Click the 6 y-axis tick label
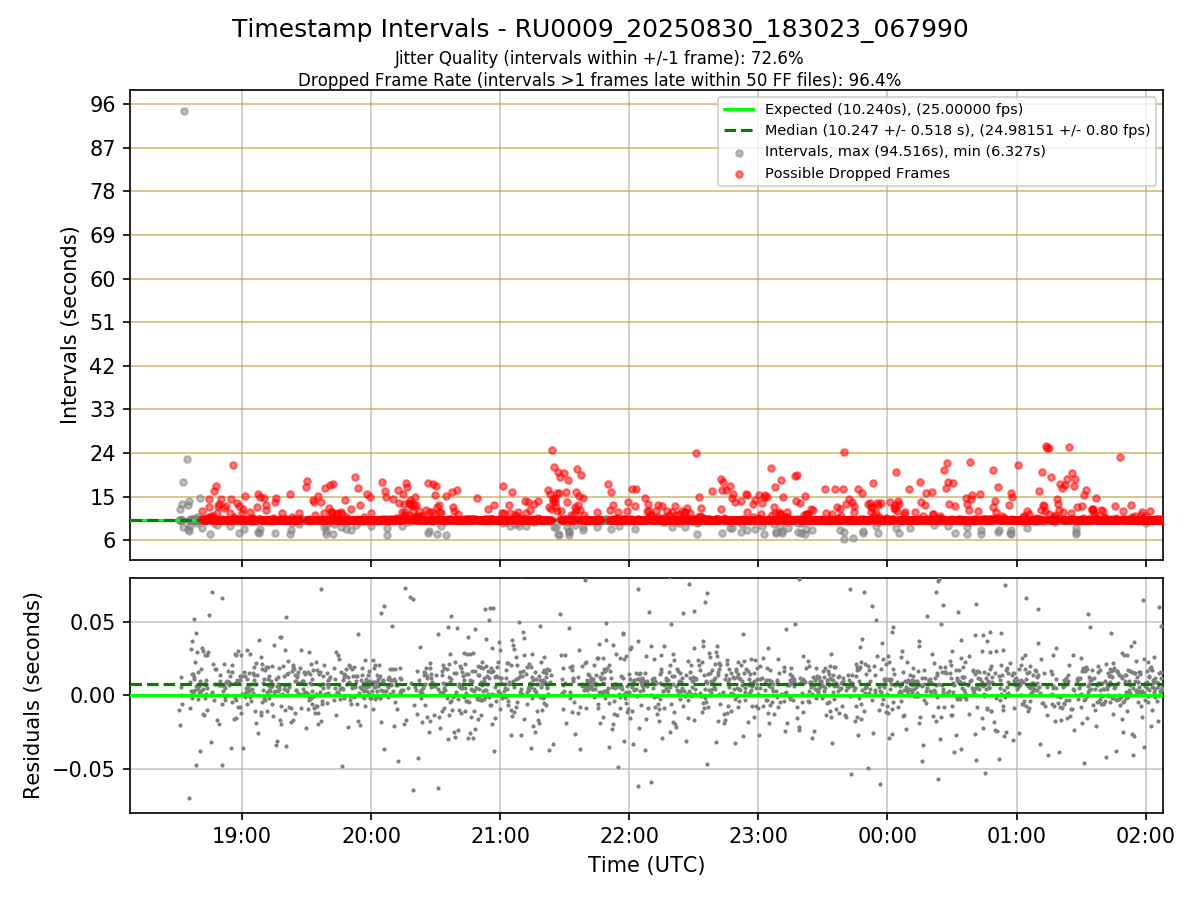This screenshot has height=900, width=1200. click(x=110, y=541)
